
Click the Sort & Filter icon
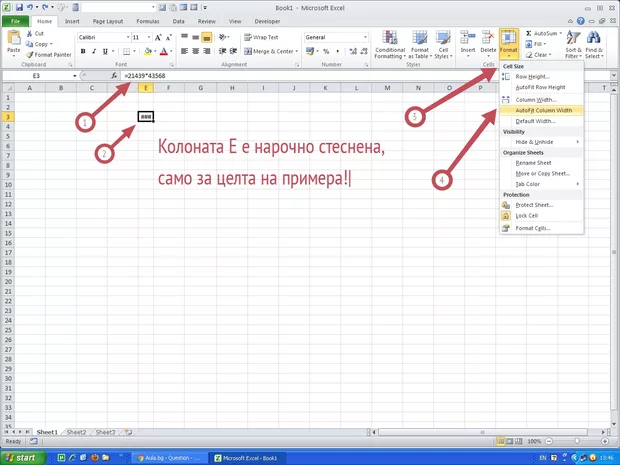573,38
